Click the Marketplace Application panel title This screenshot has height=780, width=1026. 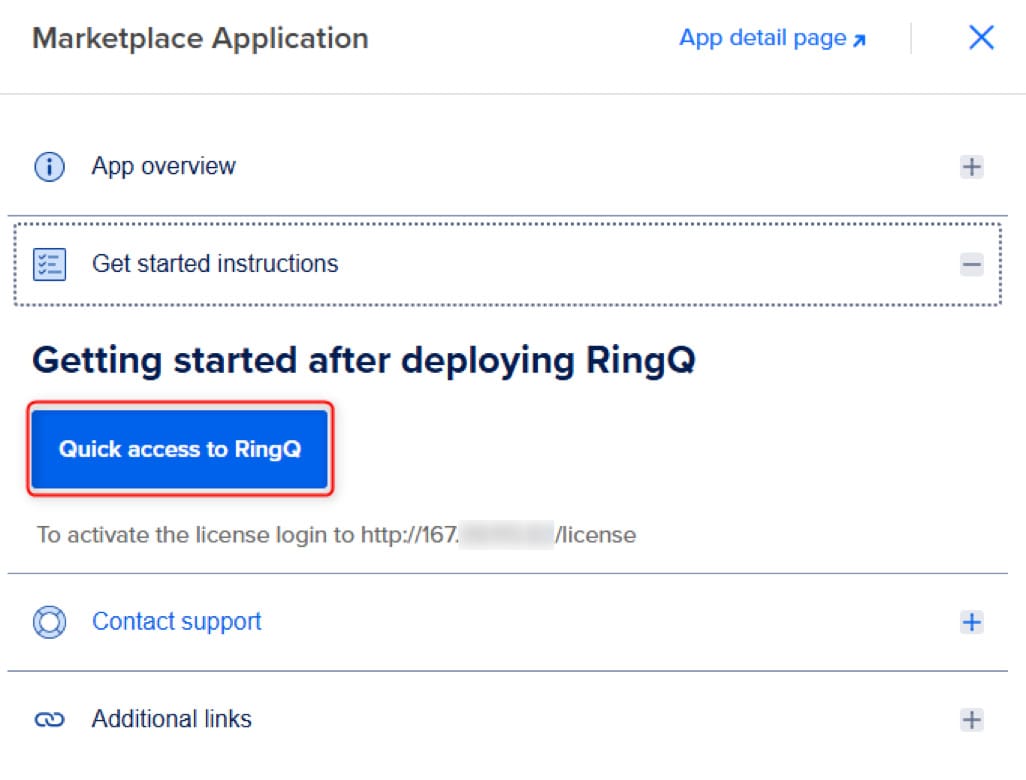coord(200,37)
